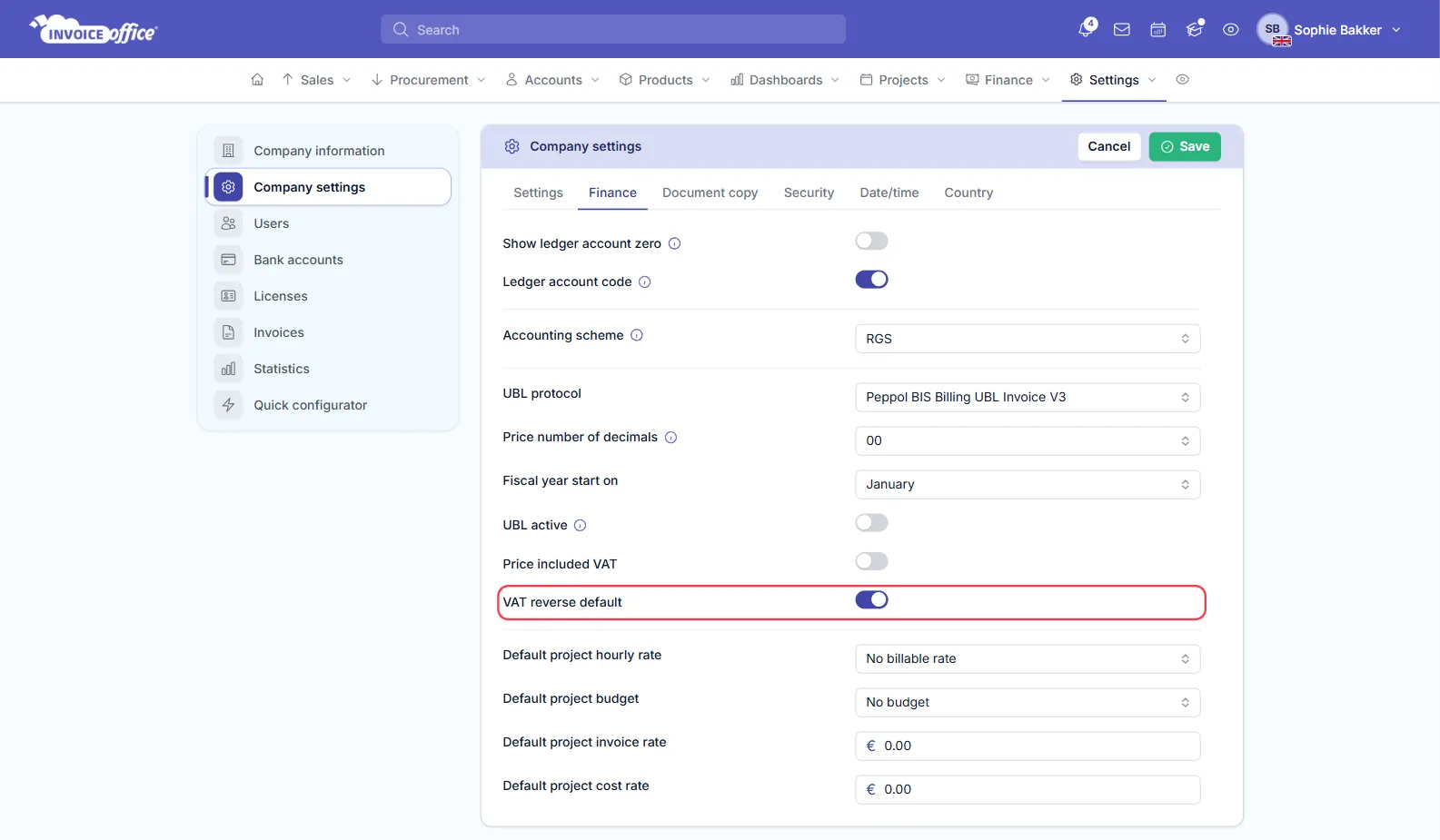Open Fiscal year start on January dropdown

coord(1028,484)
